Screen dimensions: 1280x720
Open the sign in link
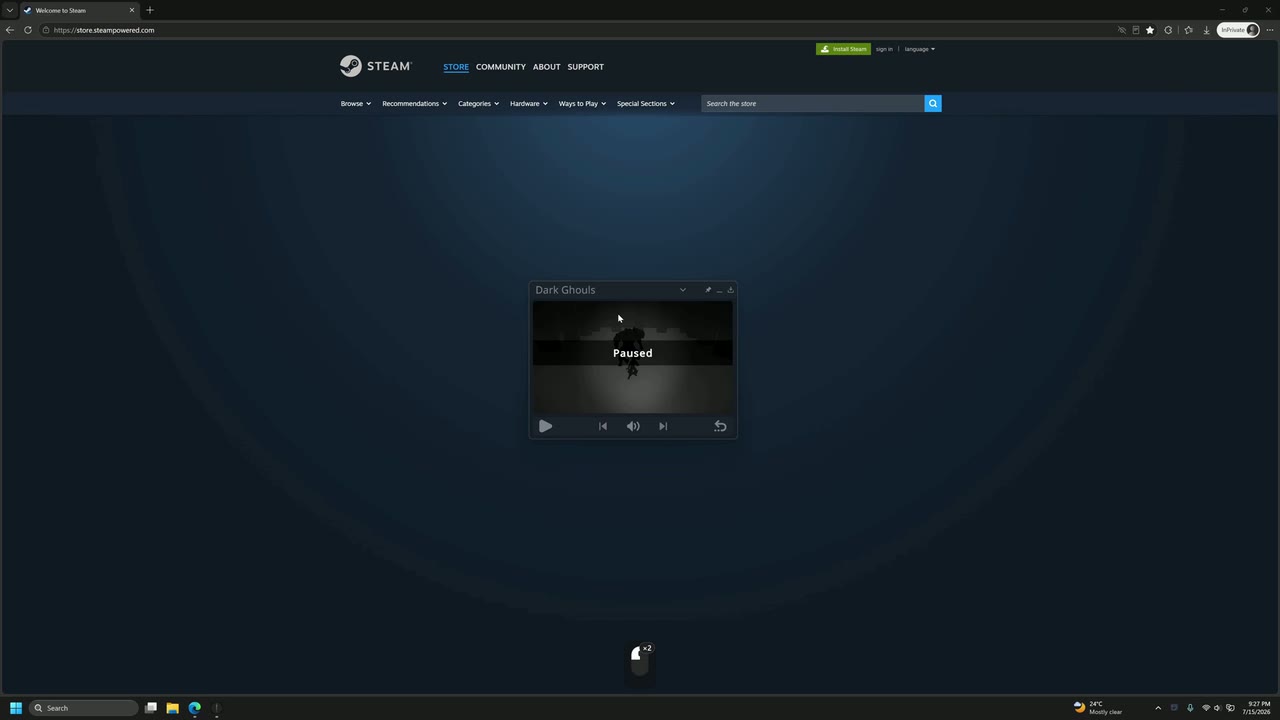tap(884, 49)
